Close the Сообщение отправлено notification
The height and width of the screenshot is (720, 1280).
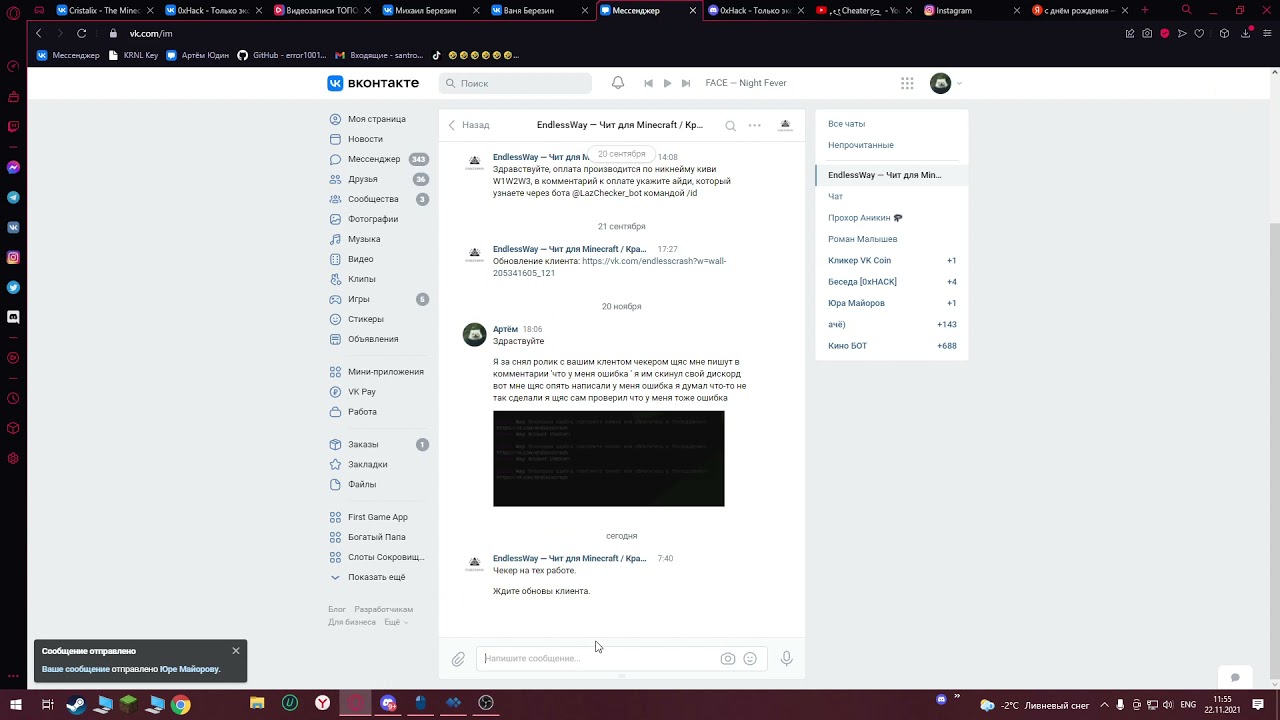[x=236, y=651]
